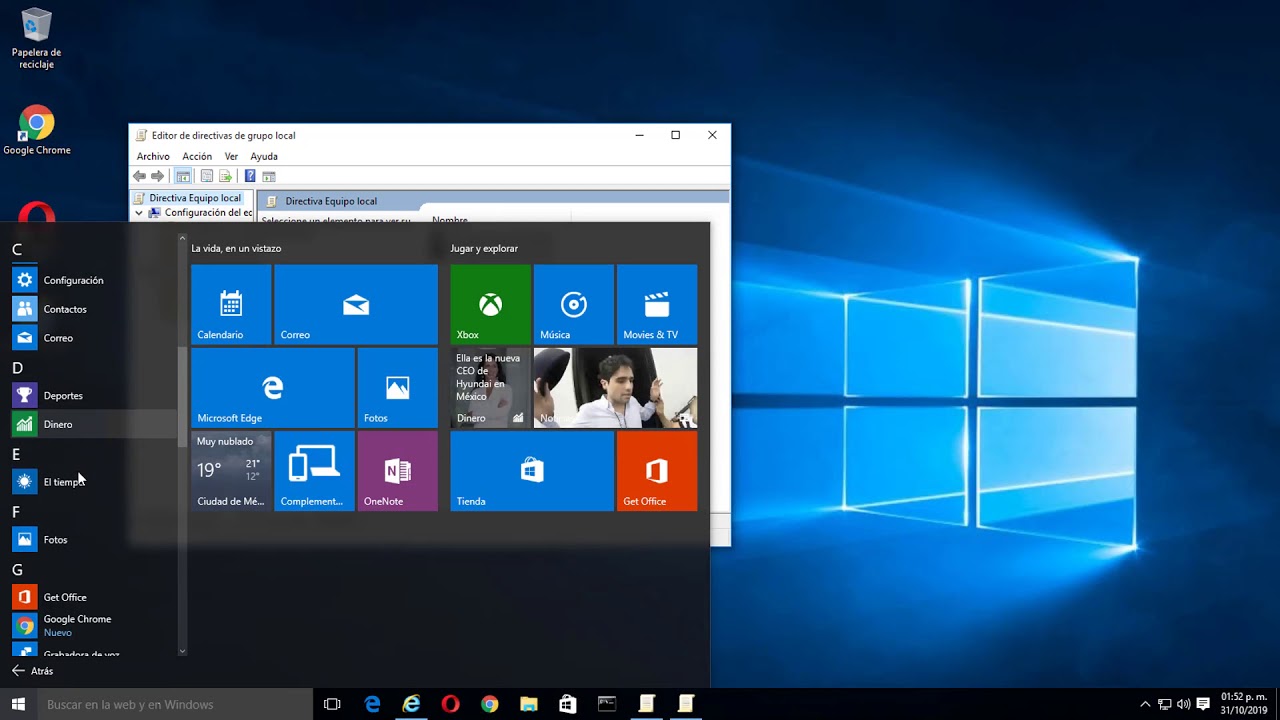
Task: Open Get Office in the app list
Action: click(x=94, y=597)
